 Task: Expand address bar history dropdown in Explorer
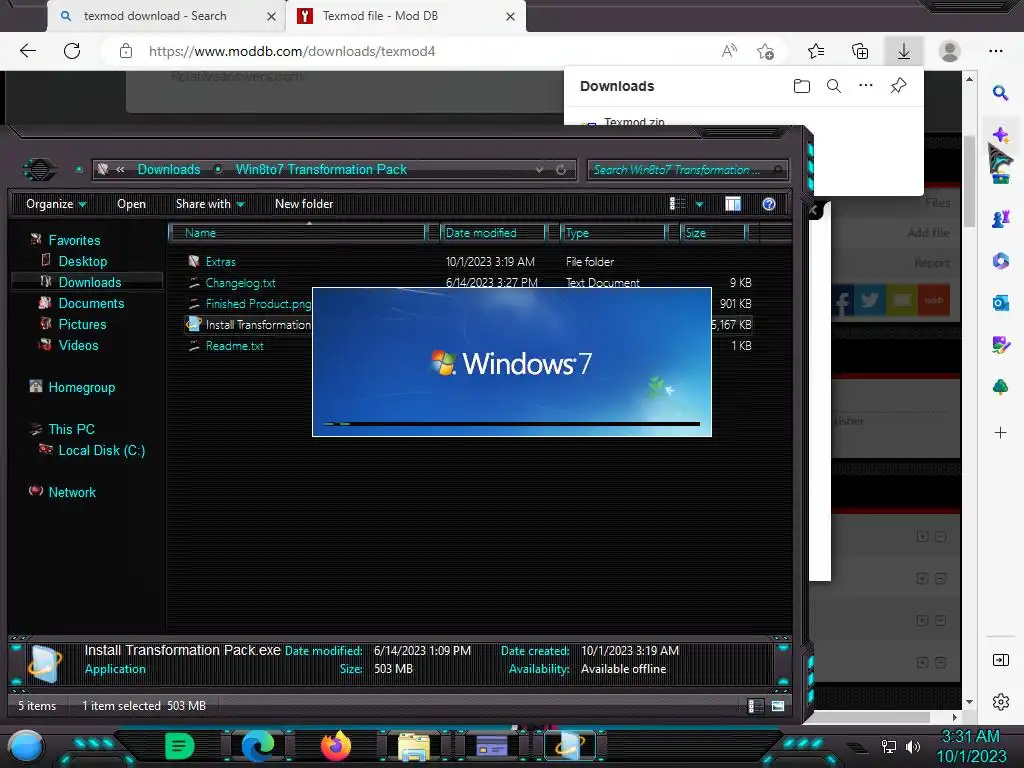[x=539, y=170]
